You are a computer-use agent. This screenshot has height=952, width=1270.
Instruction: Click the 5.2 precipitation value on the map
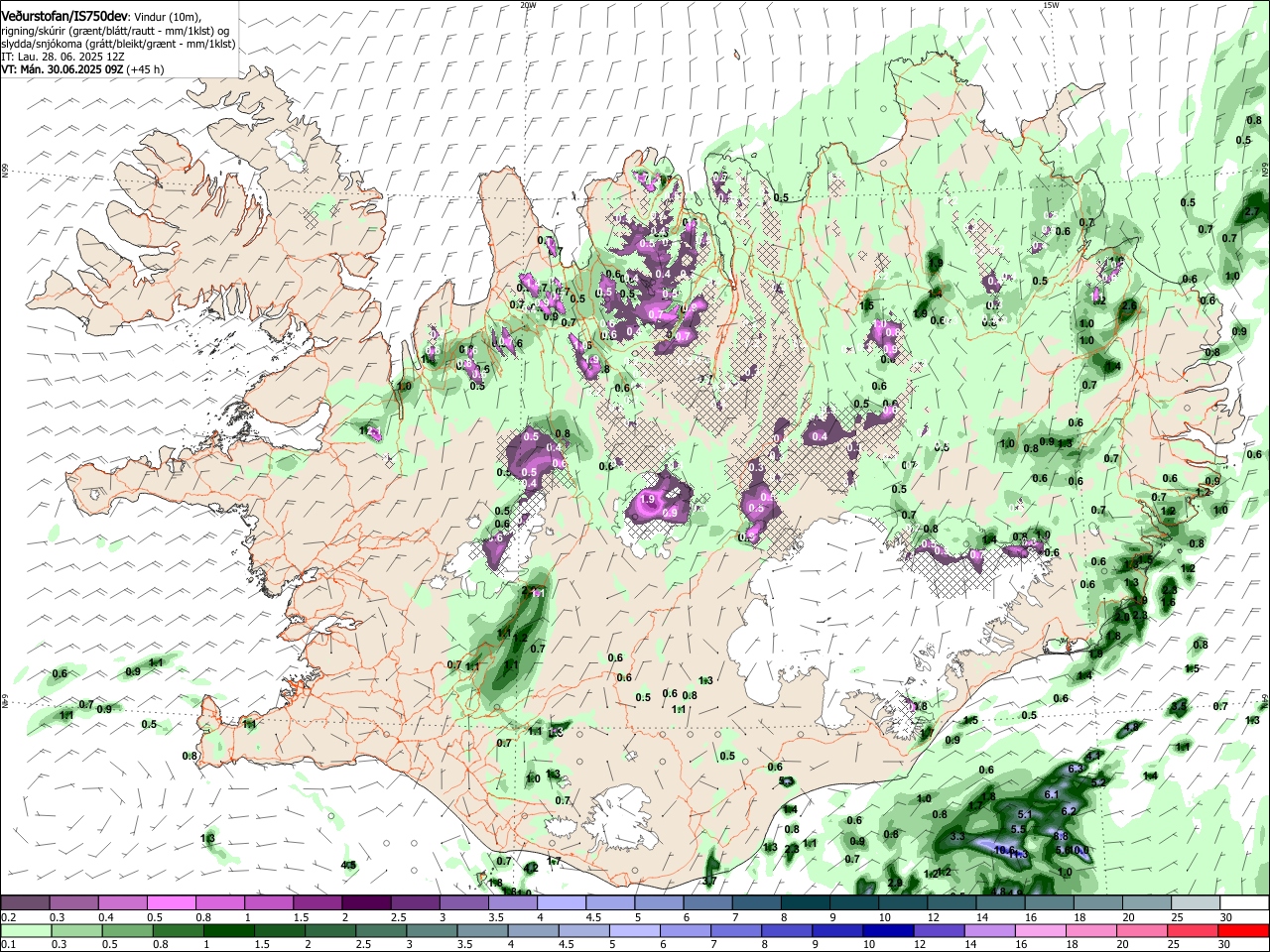tap(1098, 782)
